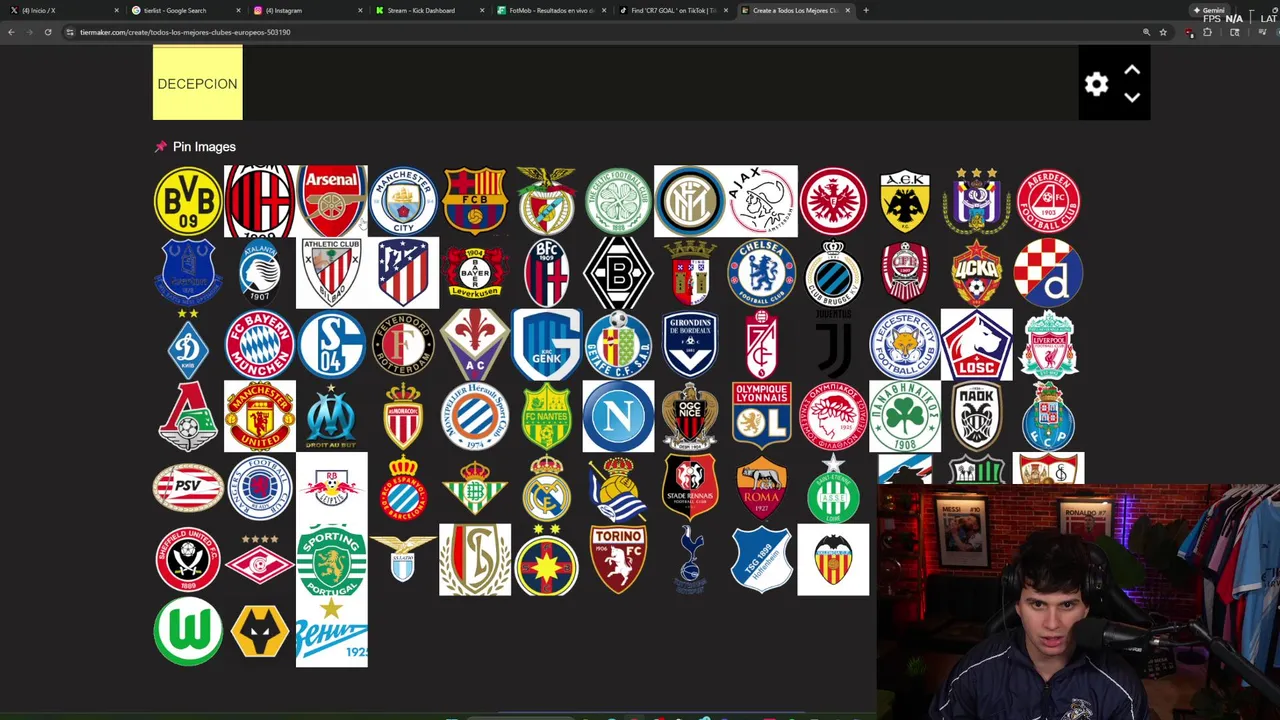
Task: Pick the FC Bayern München logo
Action: 260,344
